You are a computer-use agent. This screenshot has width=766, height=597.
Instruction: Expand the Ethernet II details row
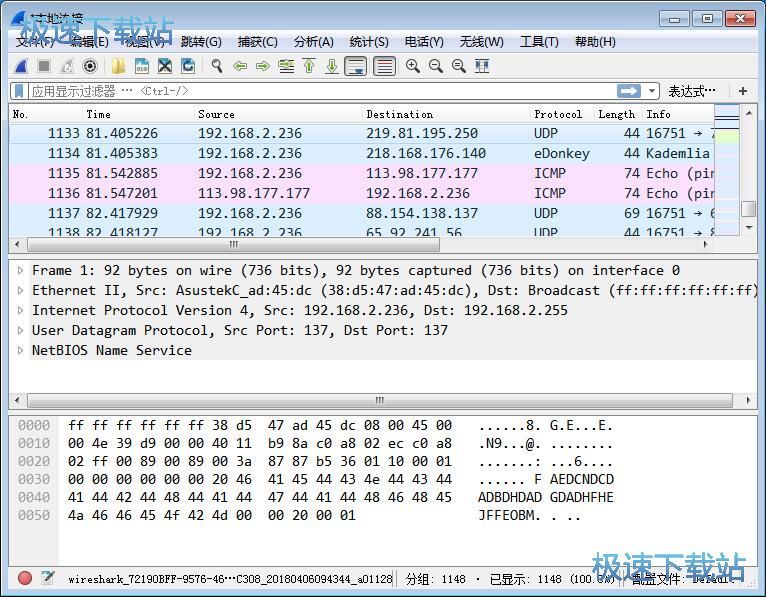point(20,290)
